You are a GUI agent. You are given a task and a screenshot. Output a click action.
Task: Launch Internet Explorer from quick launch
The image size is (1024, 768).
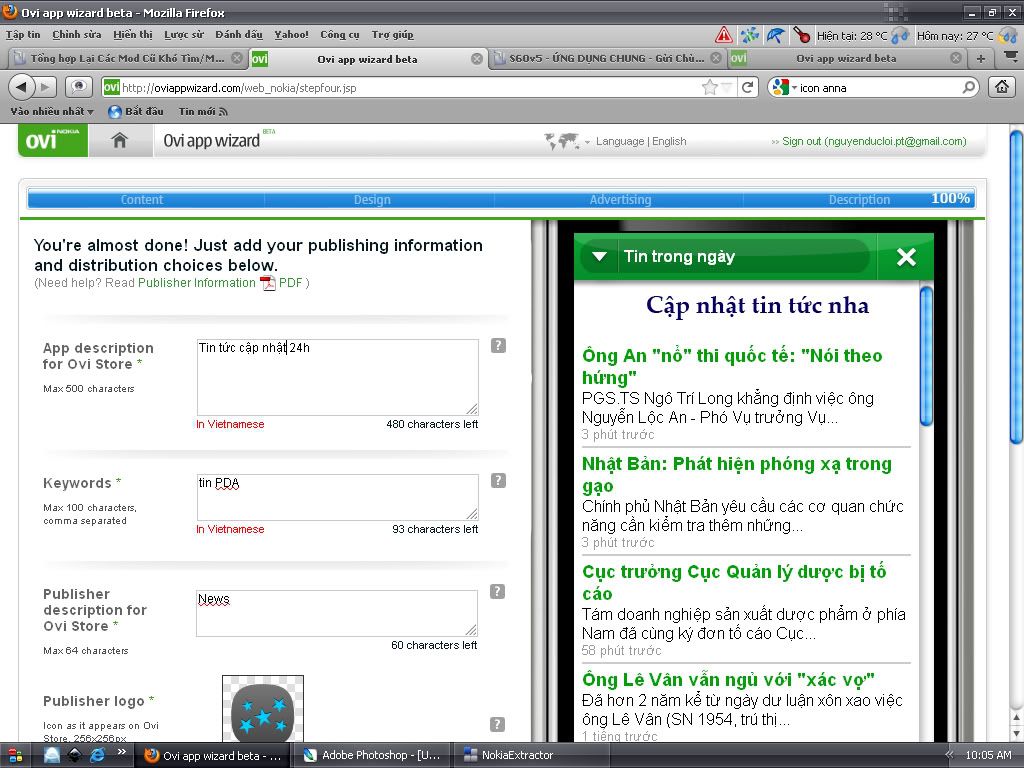[98, 755]
